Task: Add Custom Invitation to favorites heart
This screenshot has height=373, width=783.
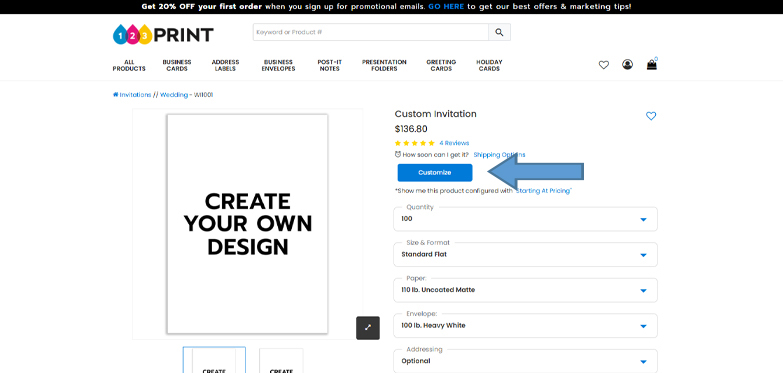Action: [651, 116]
